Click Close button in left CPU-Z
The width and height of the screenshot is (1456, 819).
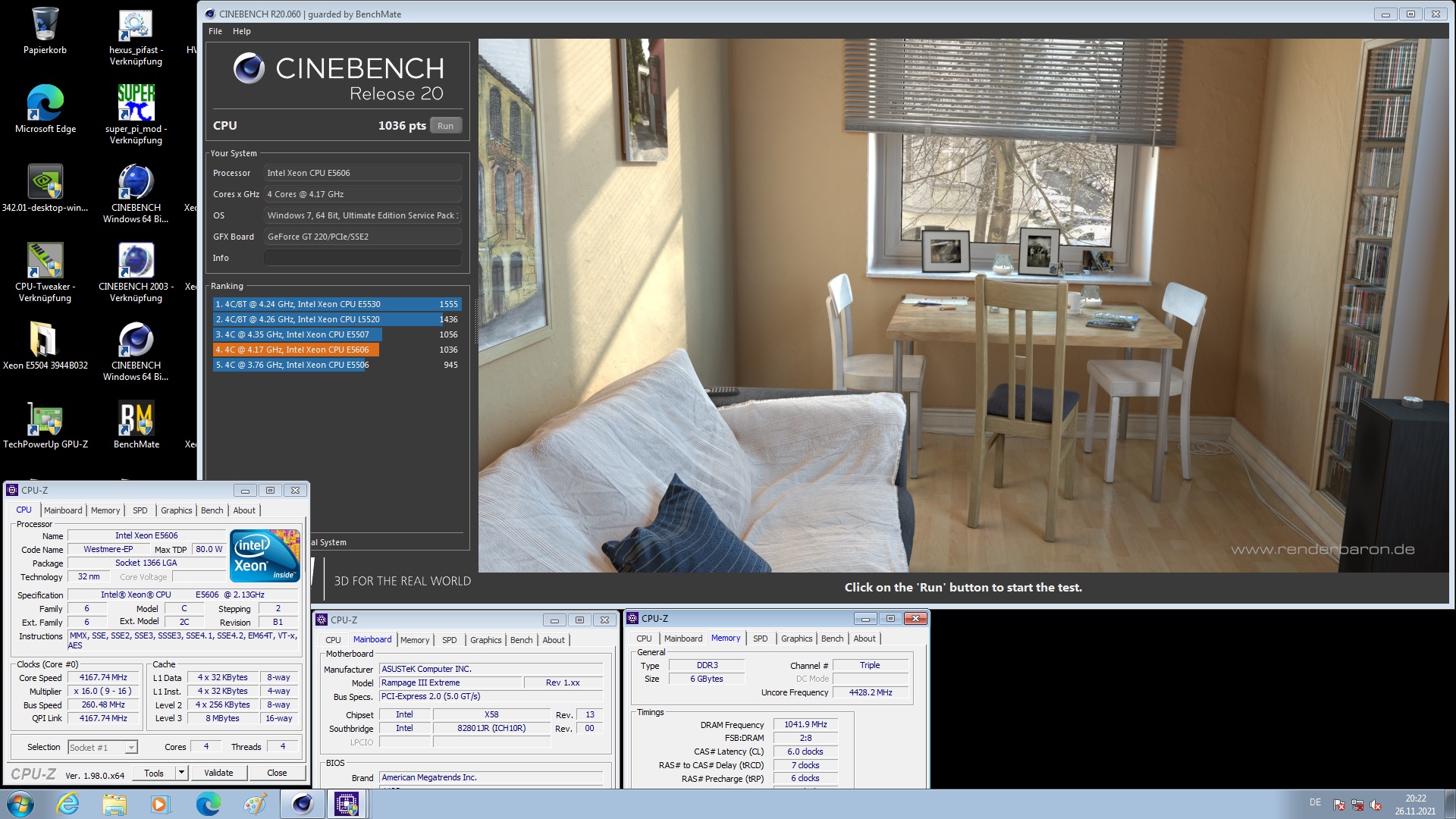point(277,773)
